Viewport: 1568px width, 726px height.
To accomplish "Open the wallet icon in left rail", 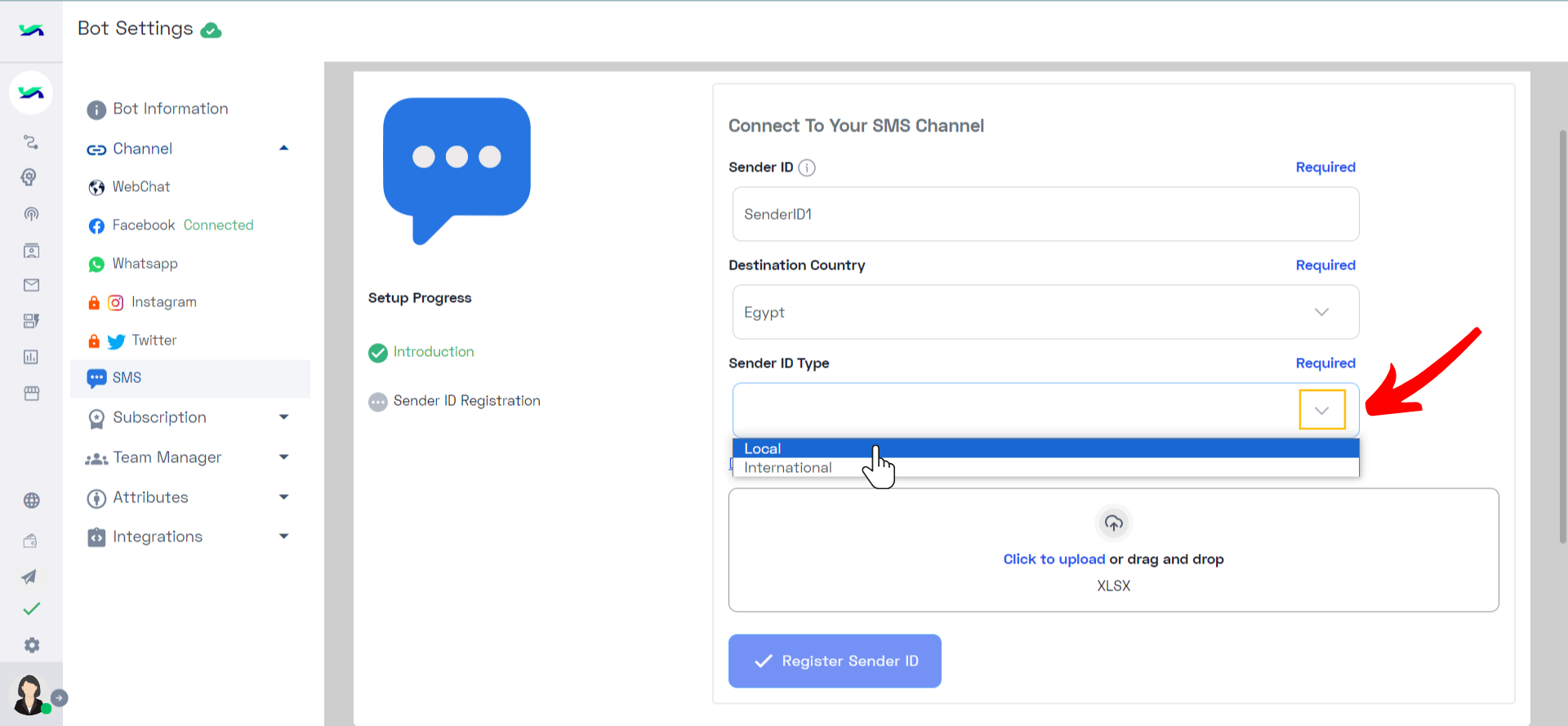I will point(31,541).
